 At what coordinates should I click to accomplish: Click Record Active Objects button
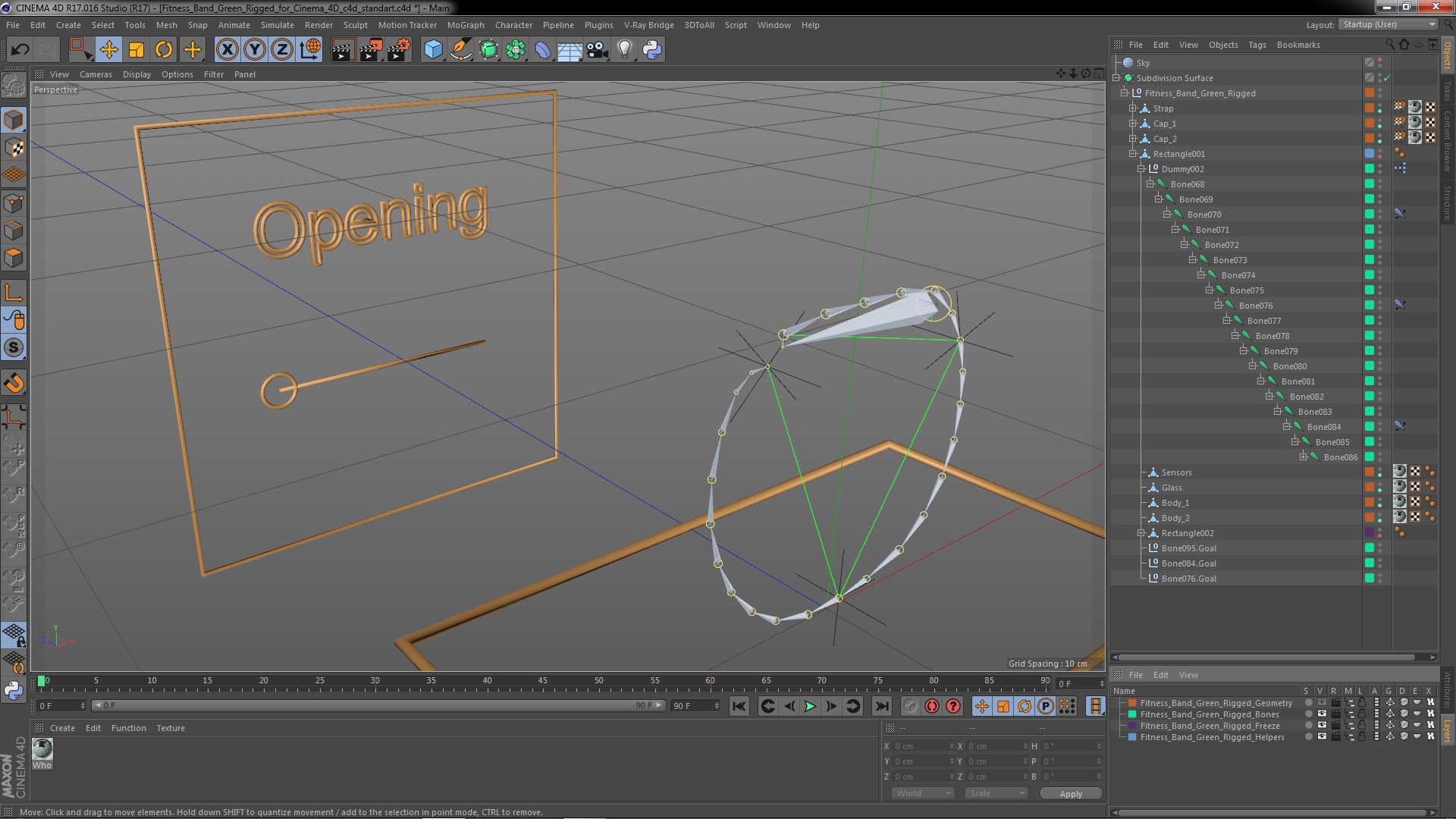pyautogui.click(x=911, y=706)
